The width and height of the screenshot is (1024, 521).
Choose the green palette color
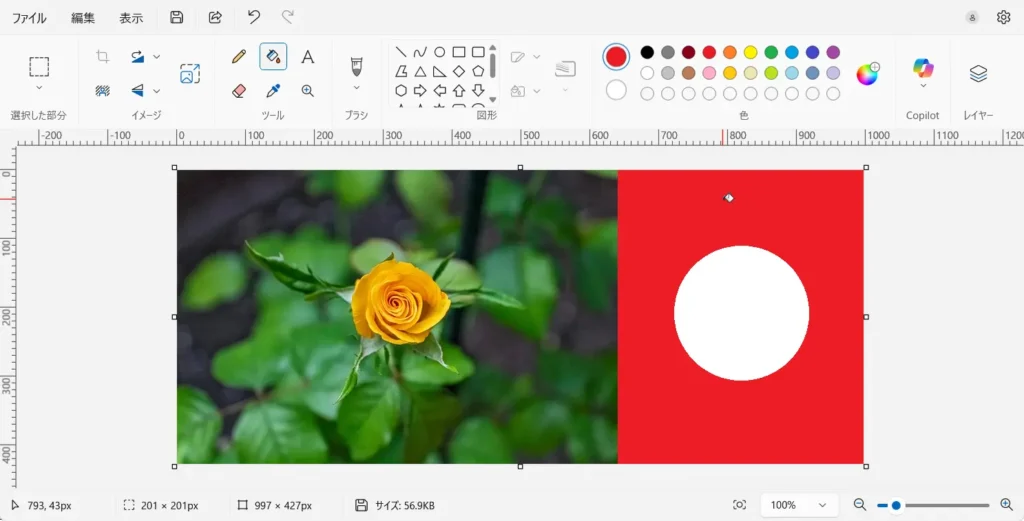[x=771, y=52]
